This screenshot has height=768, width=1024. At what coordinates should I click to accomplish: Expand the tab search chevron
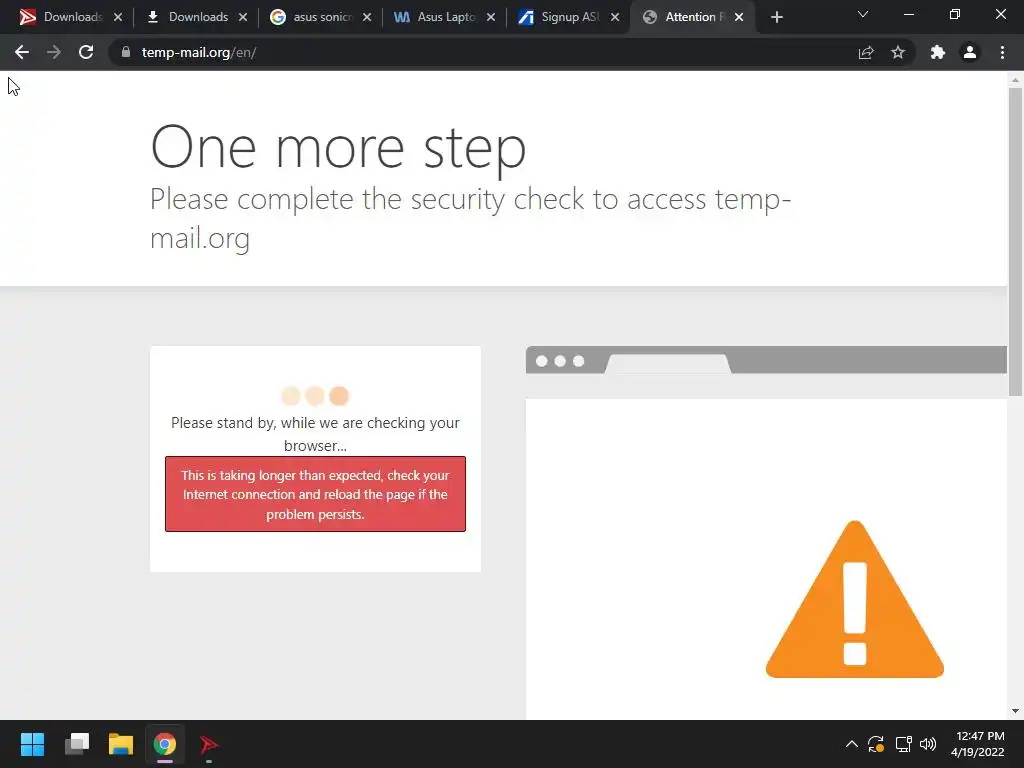[863, 14]
